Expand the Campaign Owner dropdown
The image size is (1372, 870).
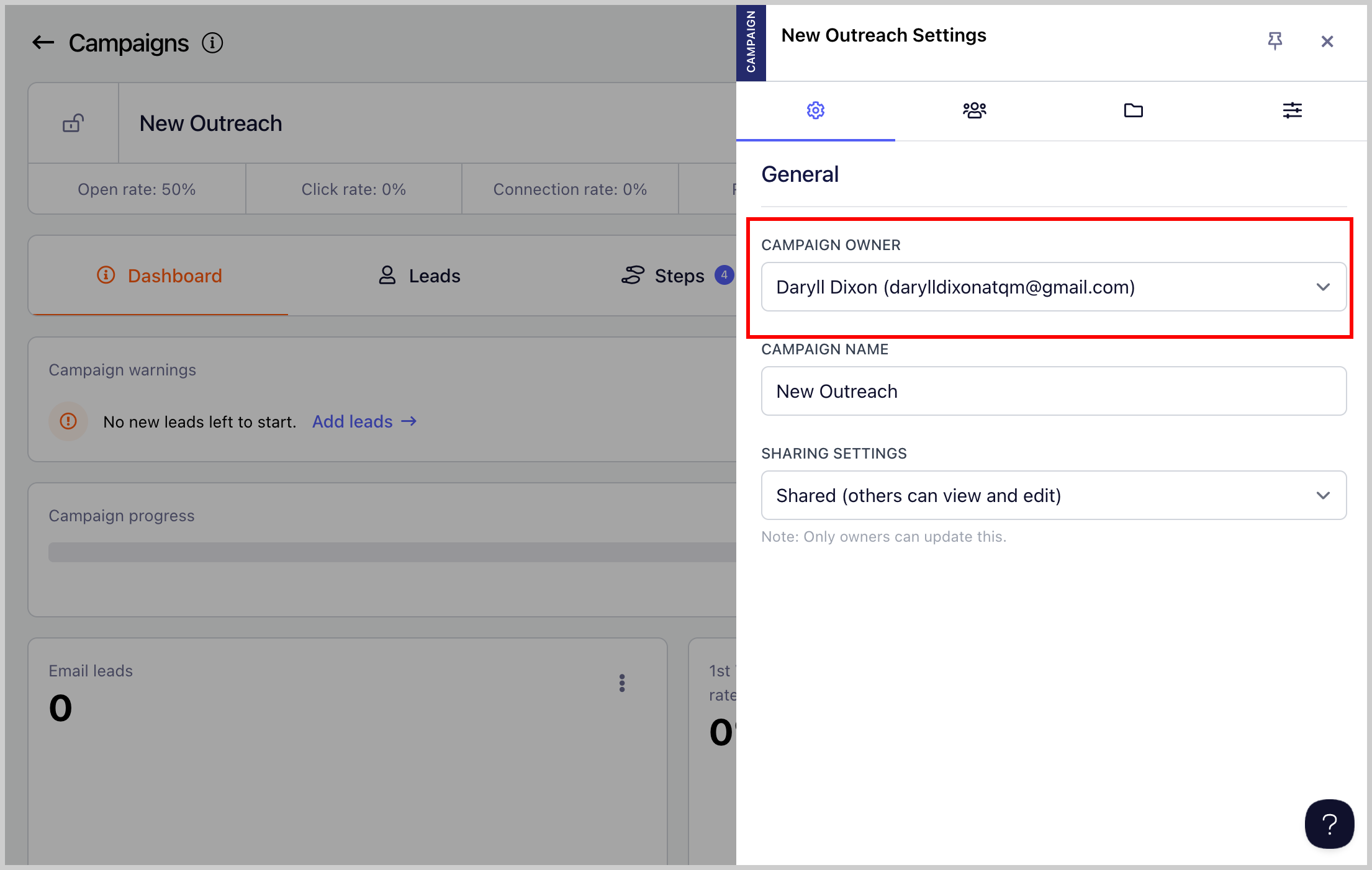[x=1054, y=287]
